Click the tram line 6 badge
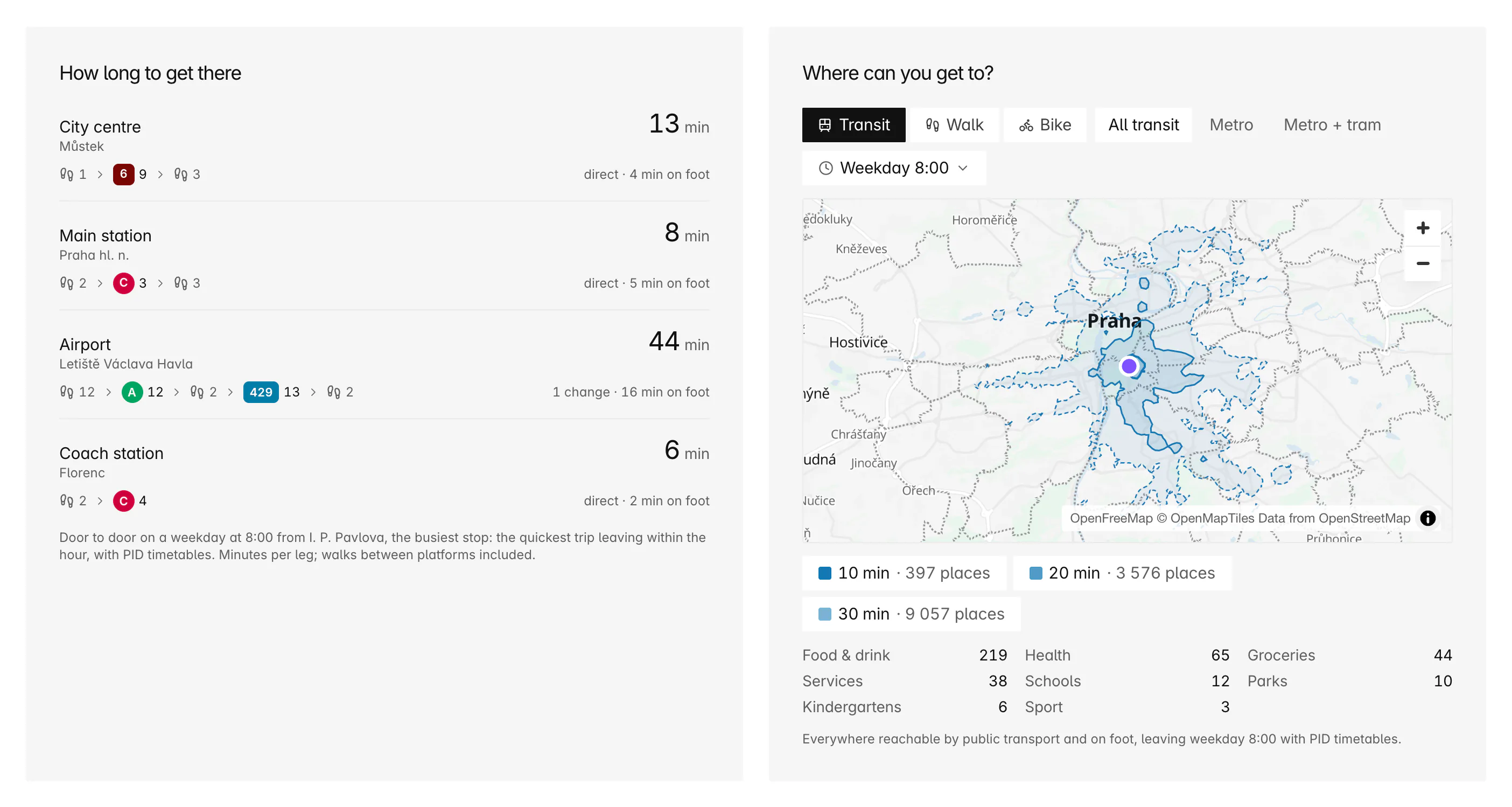Image resolution: width=1512 pixels, height=807 pixels. tap(123, 174)
